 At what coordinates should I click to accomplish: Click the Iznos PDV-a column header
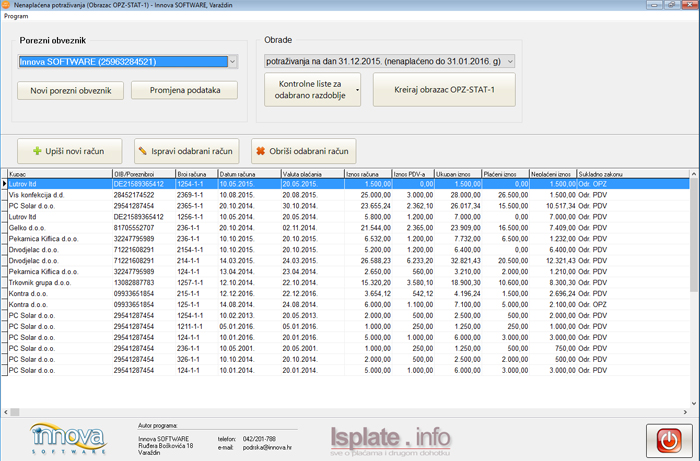(413, 174)
